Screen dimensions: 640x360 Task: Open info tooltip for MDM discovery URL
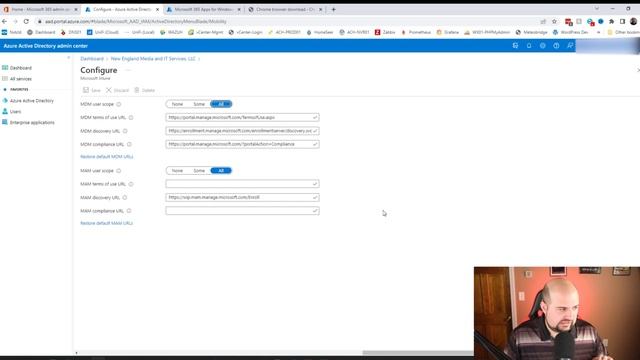125,131
